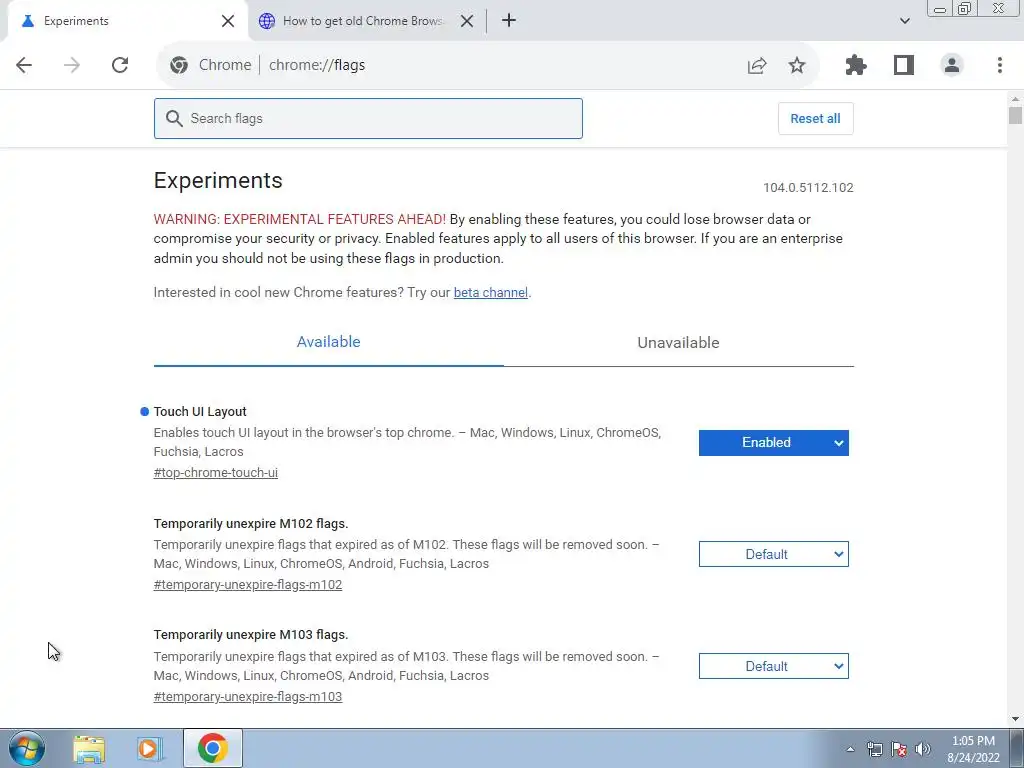Click Temporarily unexpire M103 flags heading
This screenshot has width=1024, height=768.
(251, 635)
